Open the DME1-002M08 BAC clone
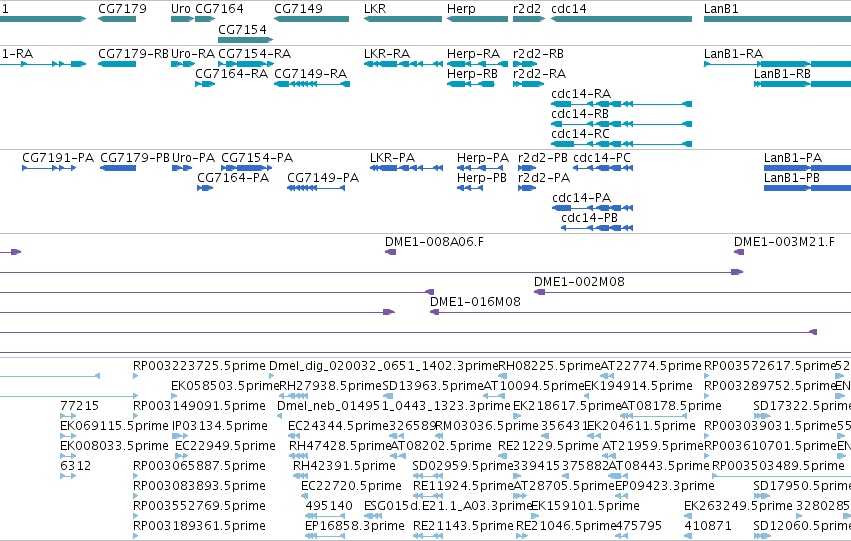This screenshot has width=851, height=541. (692, 292)
